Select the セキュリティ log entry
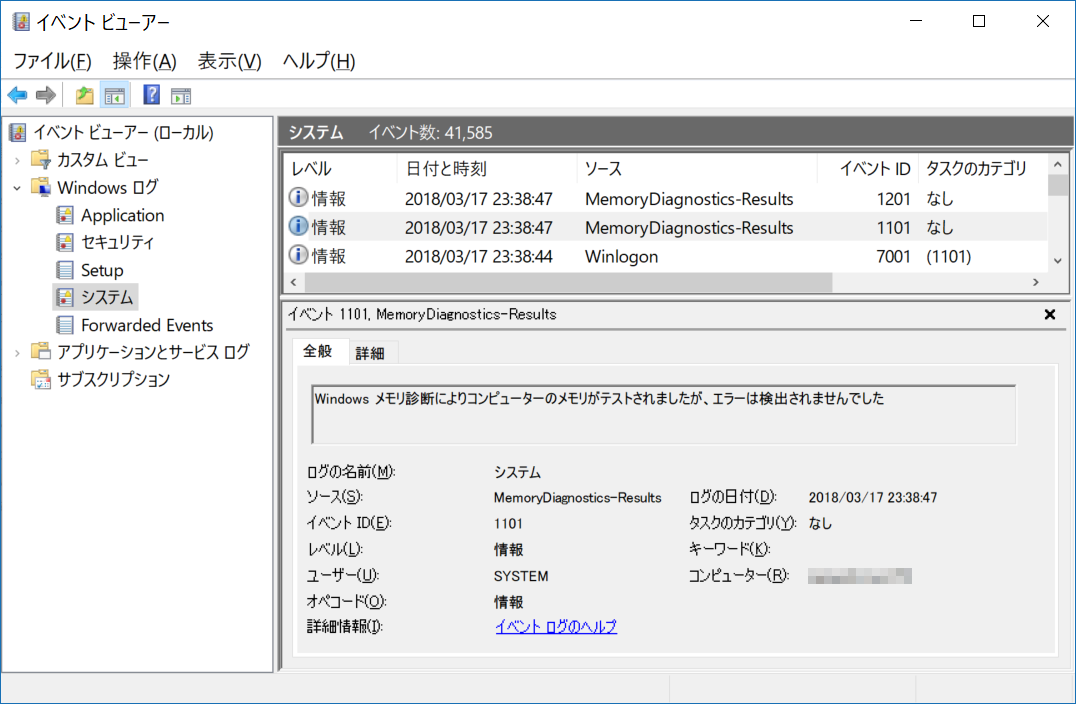 [117, 242]
